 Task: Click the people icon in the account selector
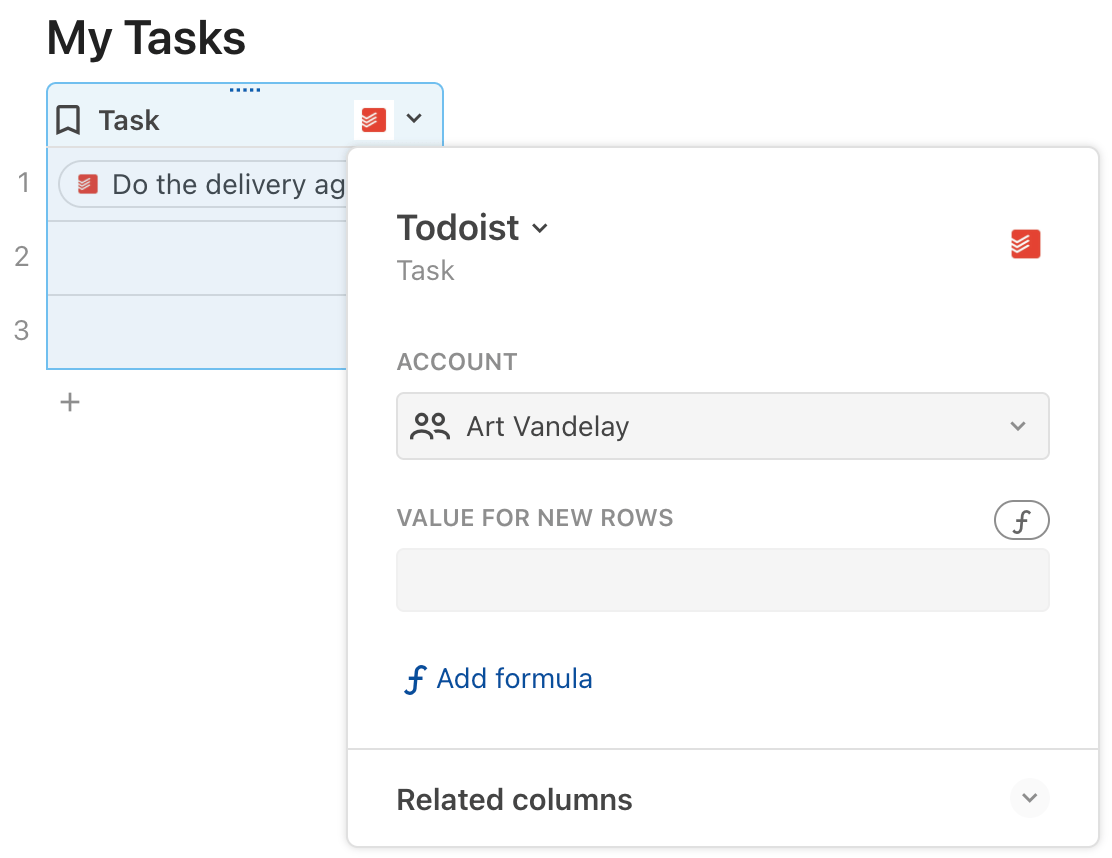pos(428,426)
